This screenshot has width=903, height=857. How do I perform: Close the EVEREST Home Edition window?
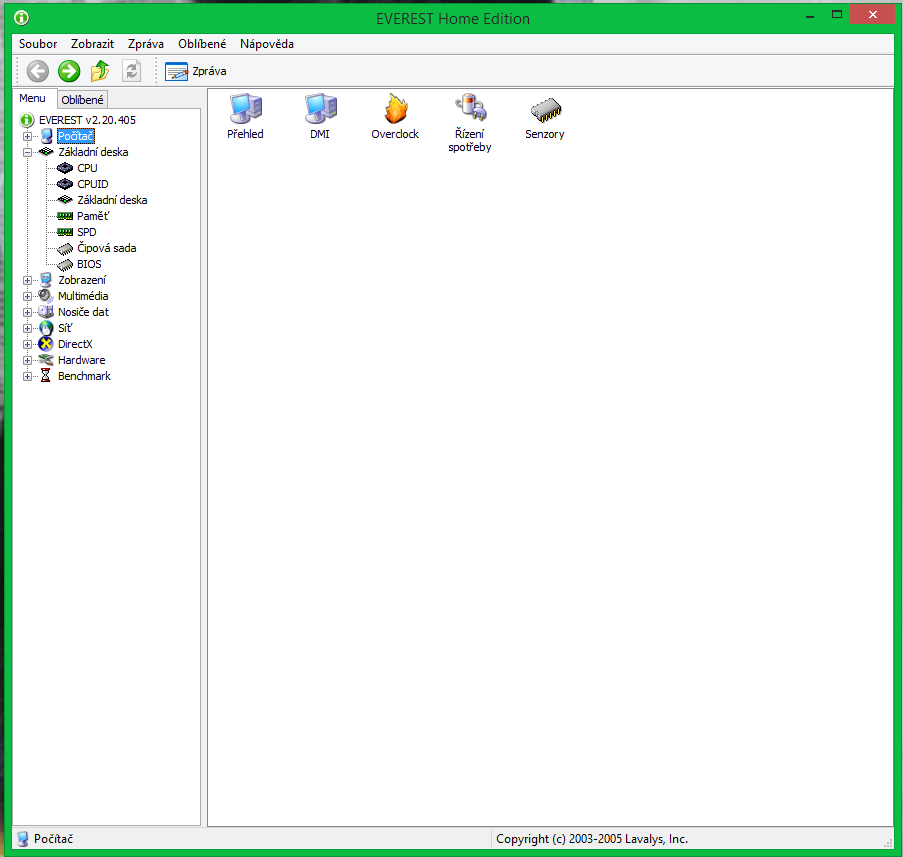click(x=872, y=15)
